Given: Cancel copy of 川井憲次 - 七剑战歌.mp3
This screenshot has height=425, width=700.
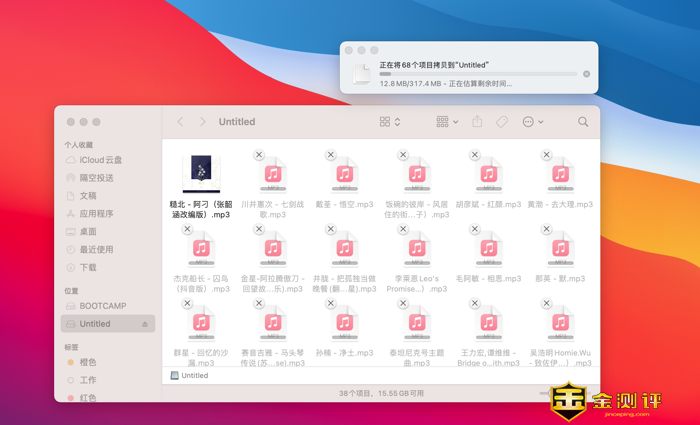Looking at the screenshot, I should (x=259, y=155).
